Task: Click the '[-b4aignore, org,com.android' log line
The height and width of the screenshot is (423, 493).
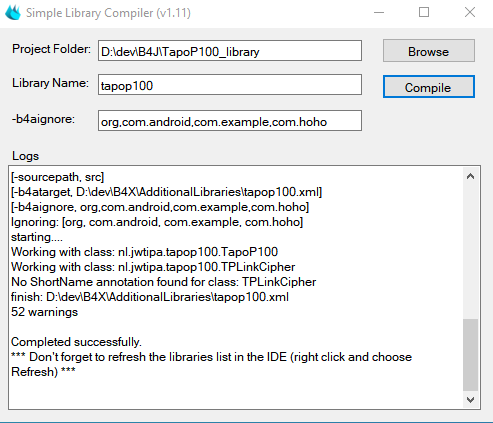Action: tap(160, 207)
